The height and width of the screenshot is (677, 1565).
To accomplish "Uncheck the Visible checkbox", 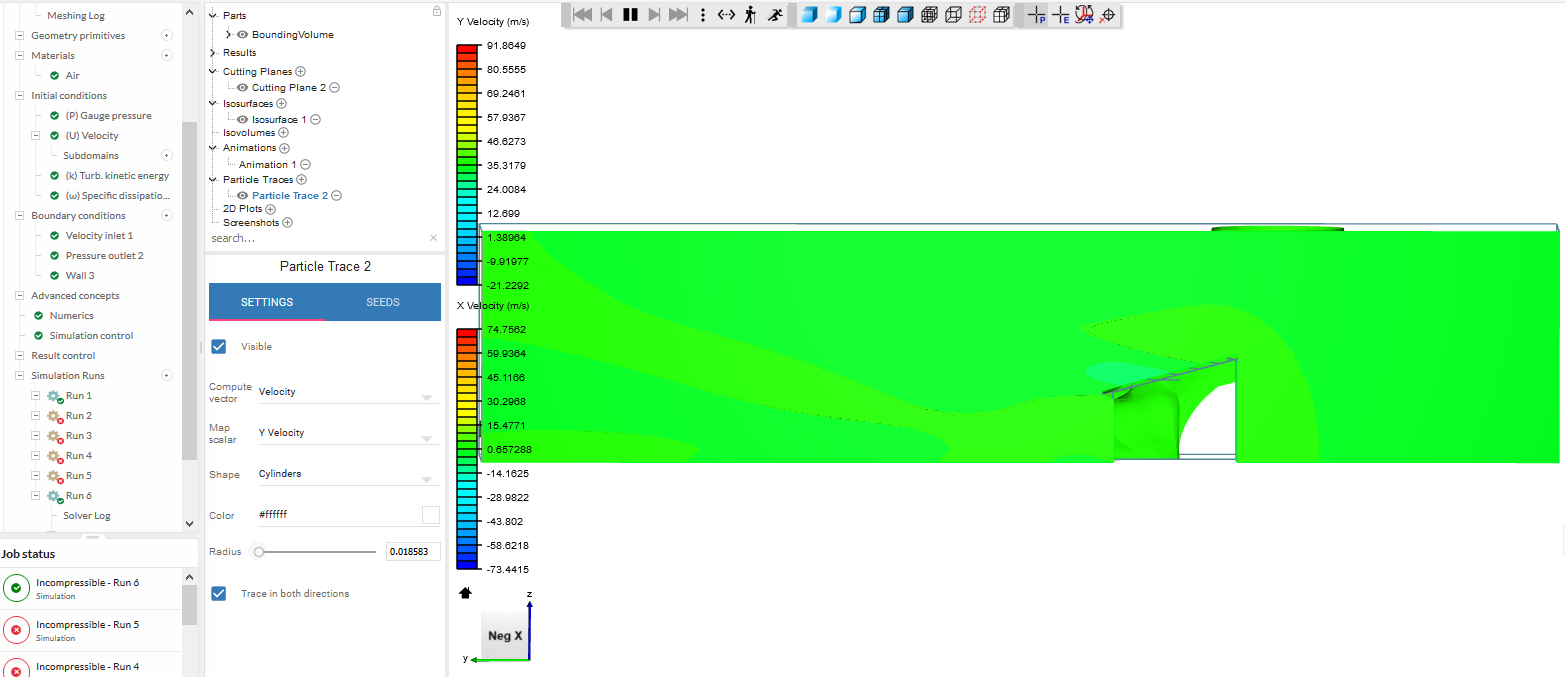I will click(x=219, y=347).
